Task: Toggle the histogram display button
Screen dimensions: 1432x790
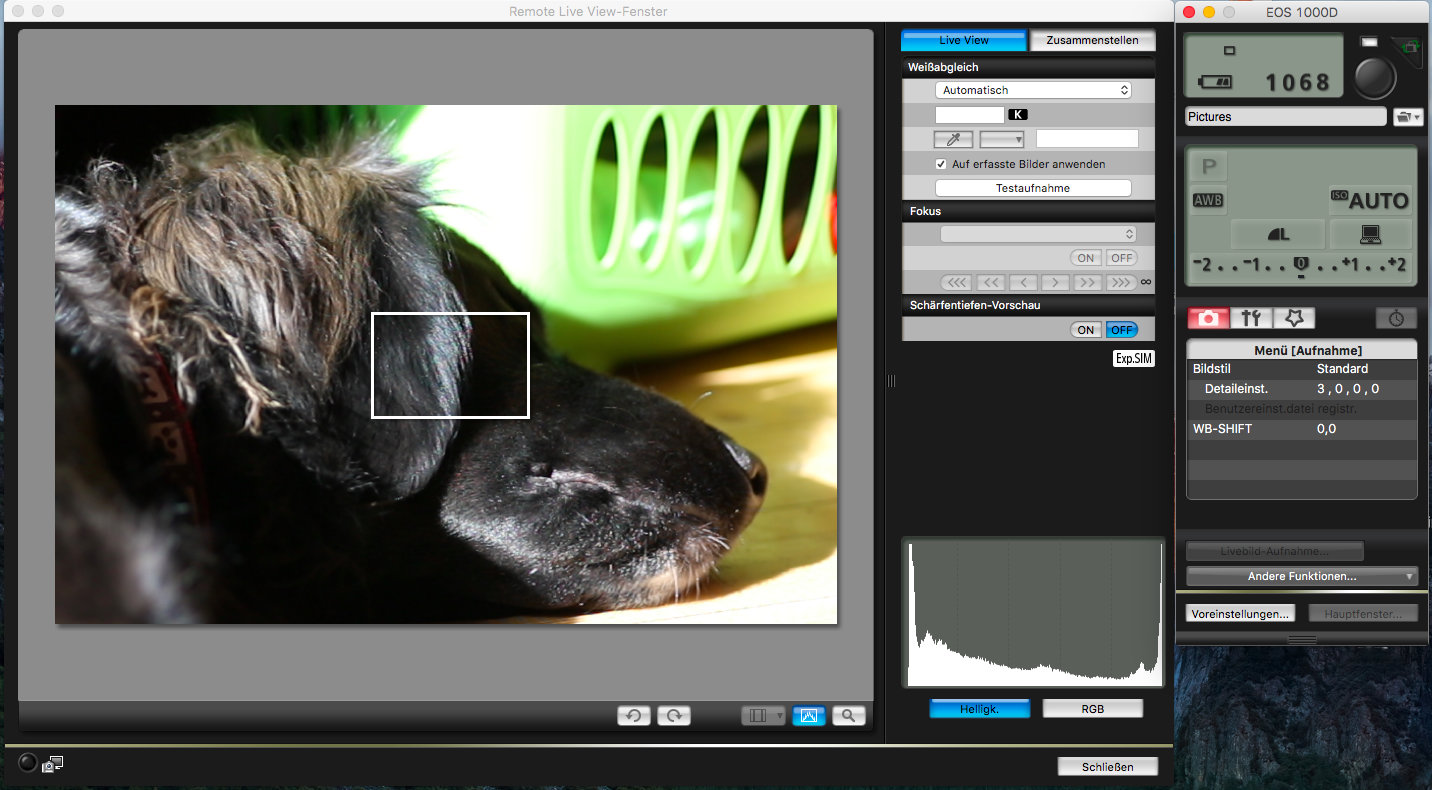Action: click(x=809, y=715)
